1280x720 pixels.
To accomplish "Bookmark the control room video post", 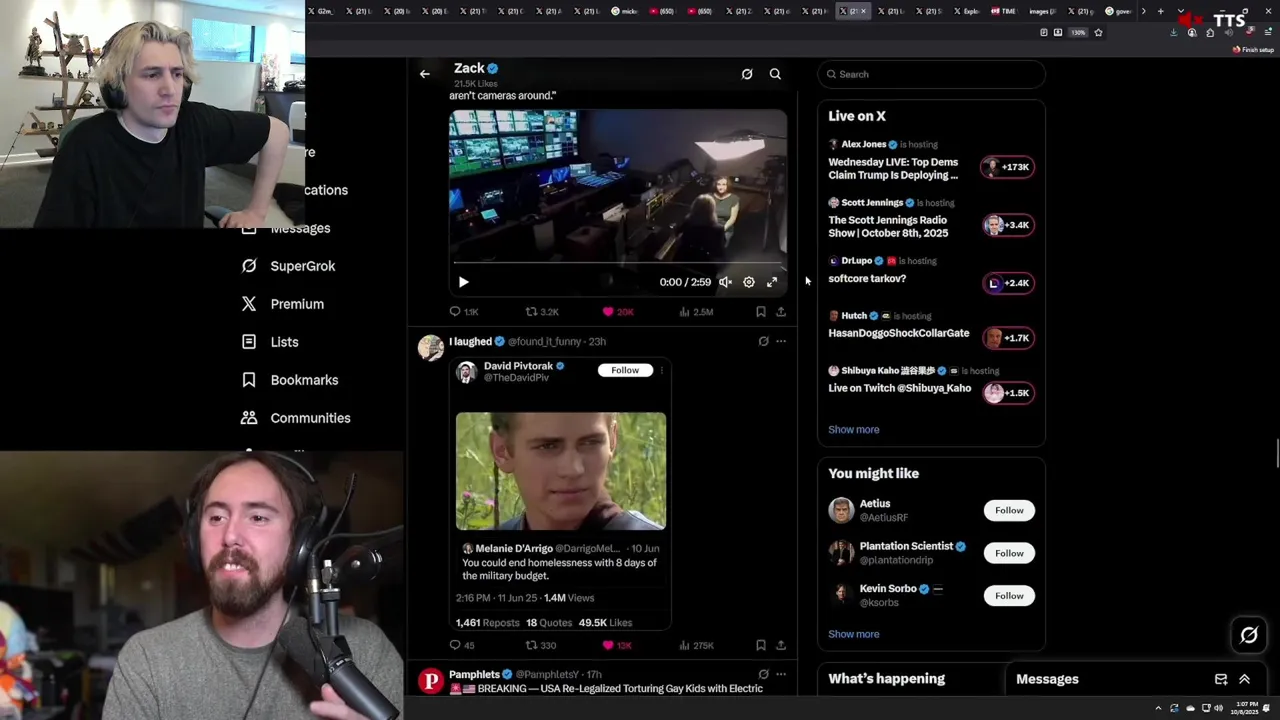I will coord(761,312).
